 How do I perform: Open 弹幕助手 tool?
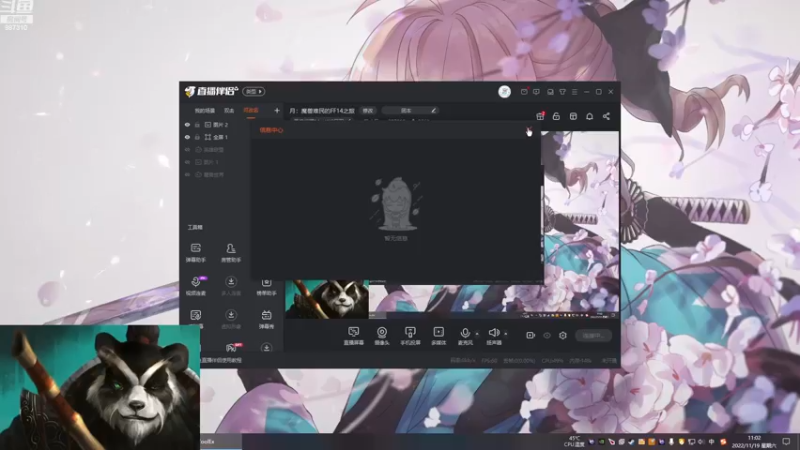point(195,253)
